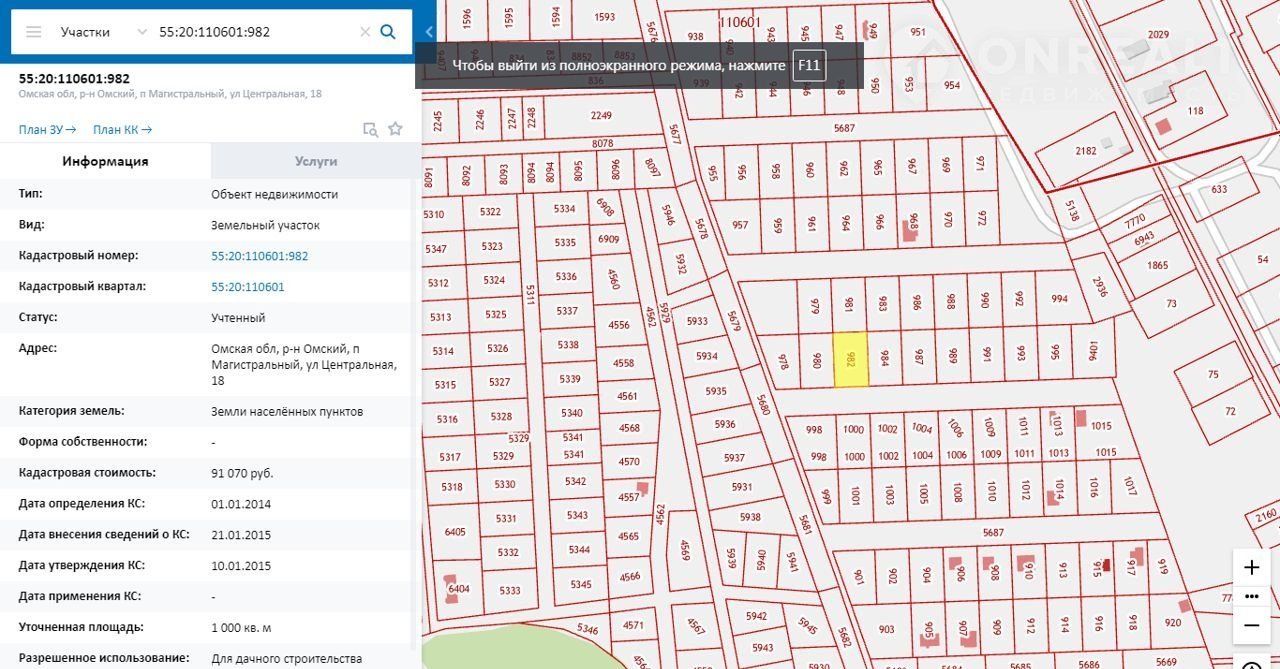Viewport: 1280px width, 669px height.
Task: Open the three-dots map tools menu
Action: pyautogui.click(x=1251, y=597)
